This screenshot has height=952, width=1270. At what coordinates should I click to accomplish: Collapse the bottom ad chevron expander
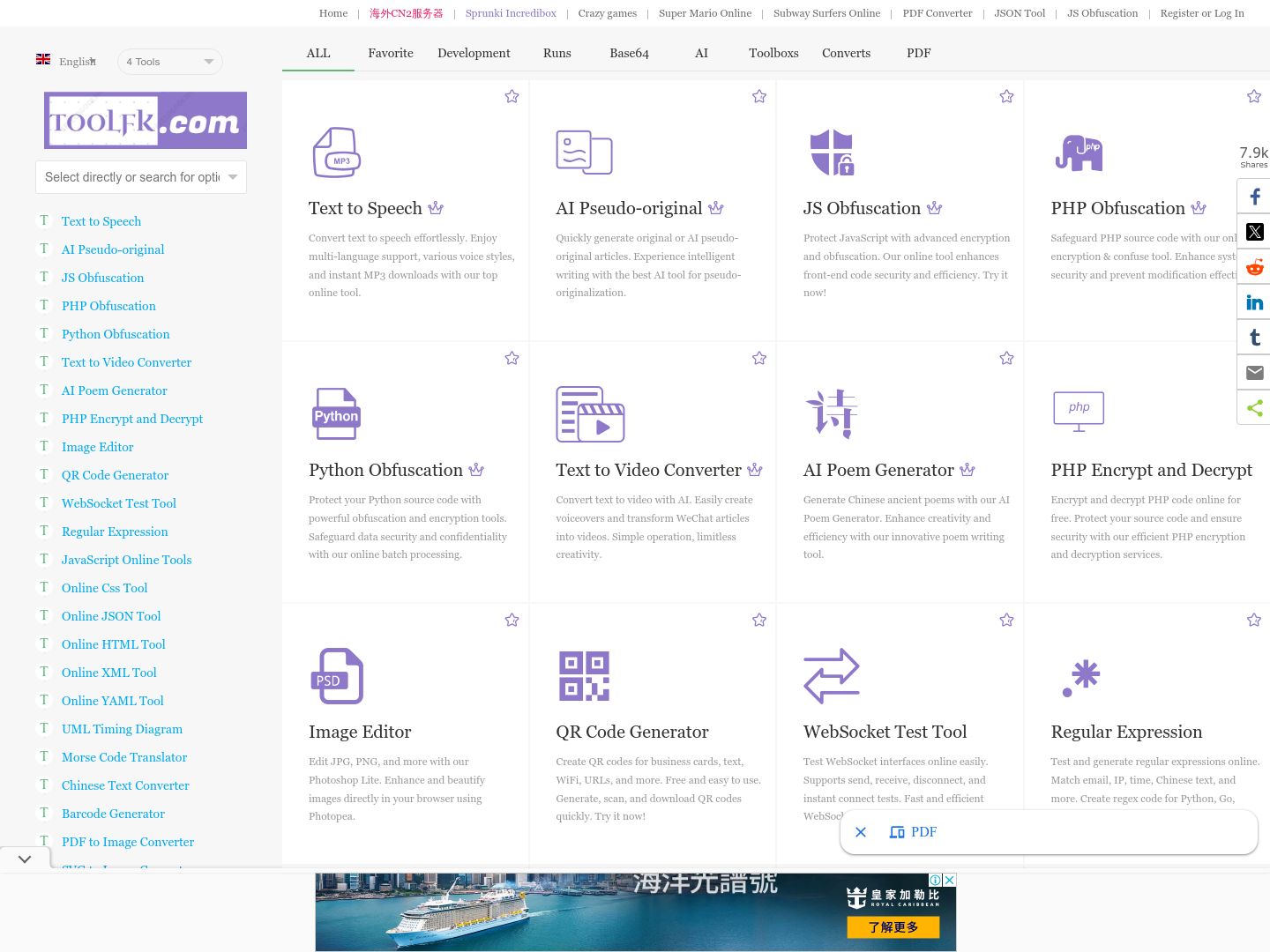(25, 859)
